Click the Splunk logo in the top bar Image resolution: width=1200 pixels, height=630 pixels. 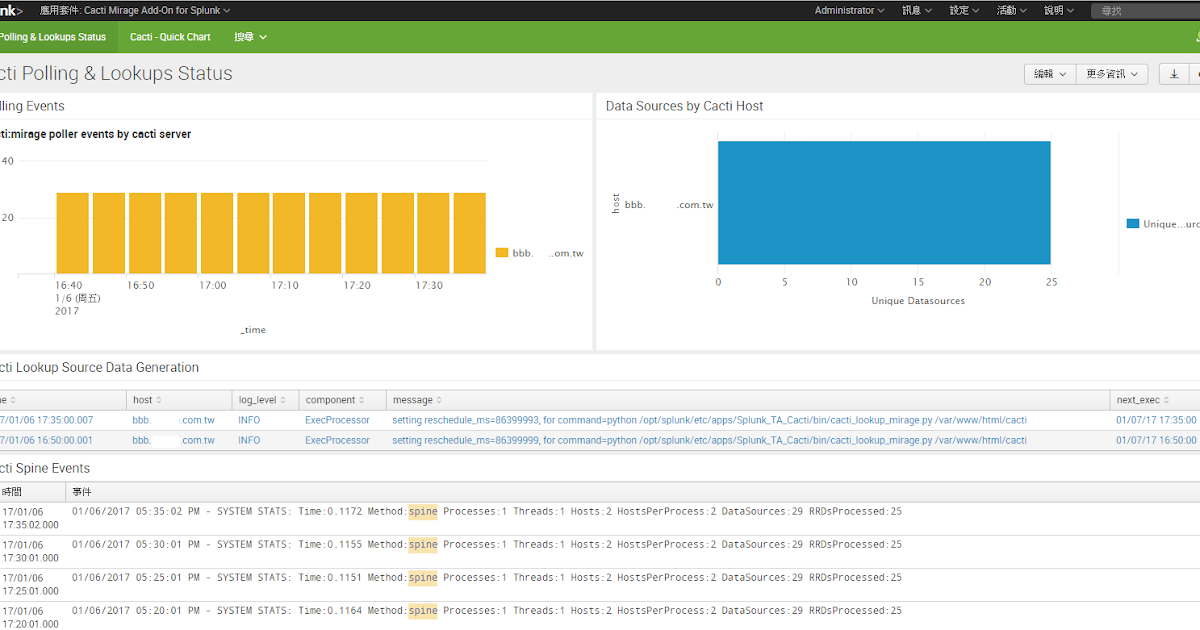pyautogui.click(x=10, y=10)
